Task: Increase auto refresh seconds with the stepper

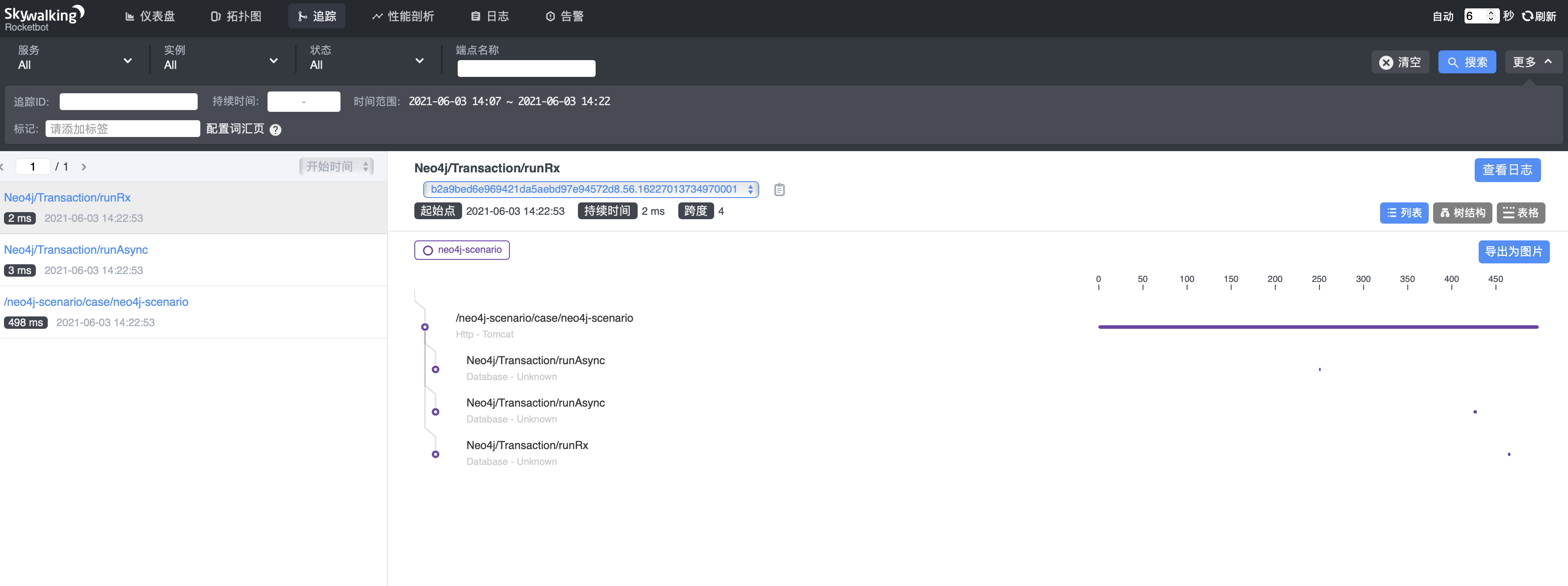Action: tap(1491, 12)
